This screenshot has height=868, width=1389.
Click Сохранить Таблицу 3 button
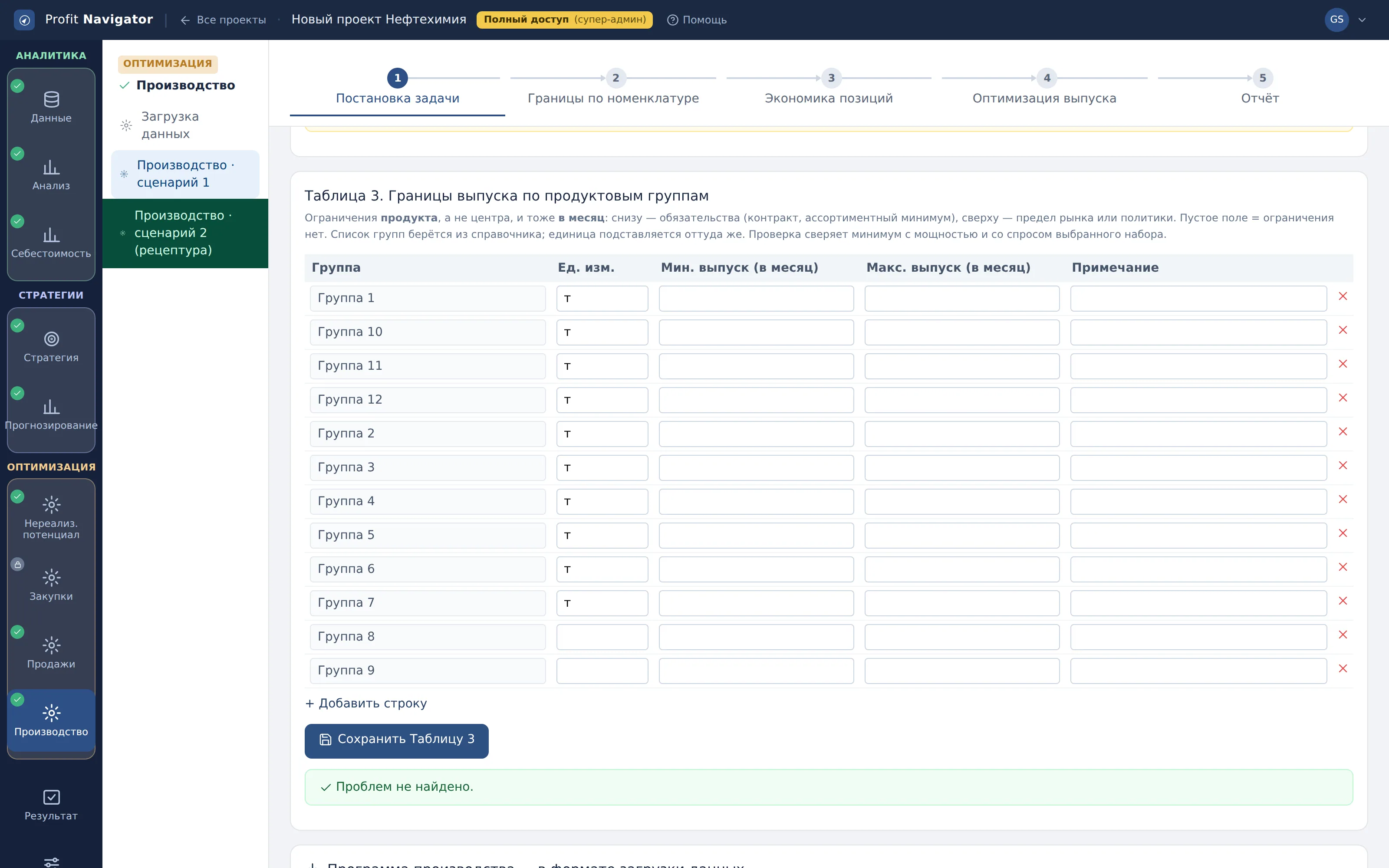(397, 740)
